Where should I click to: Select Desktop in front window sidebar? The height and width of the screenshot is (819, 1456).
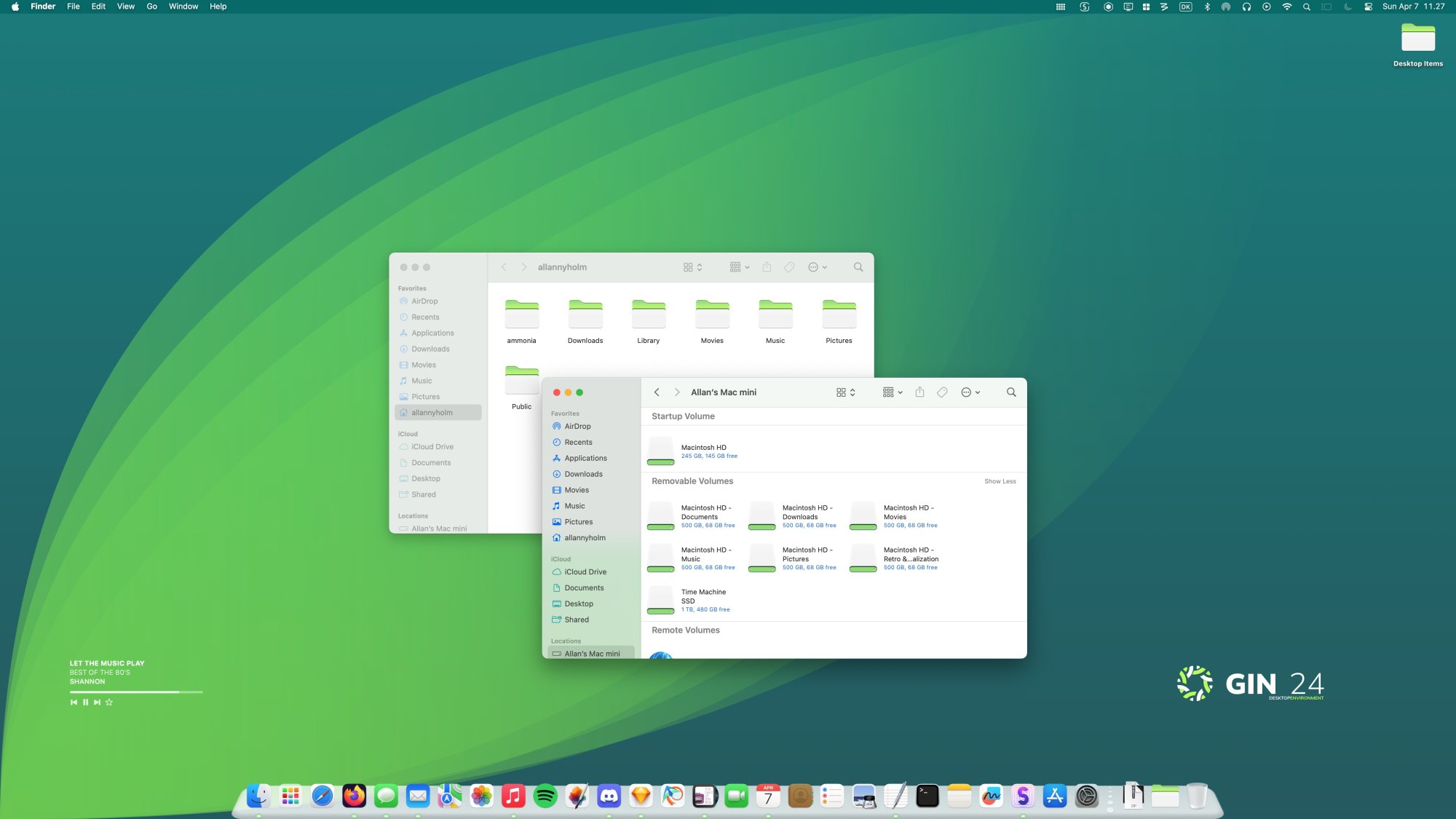click(x=591, y=604)
